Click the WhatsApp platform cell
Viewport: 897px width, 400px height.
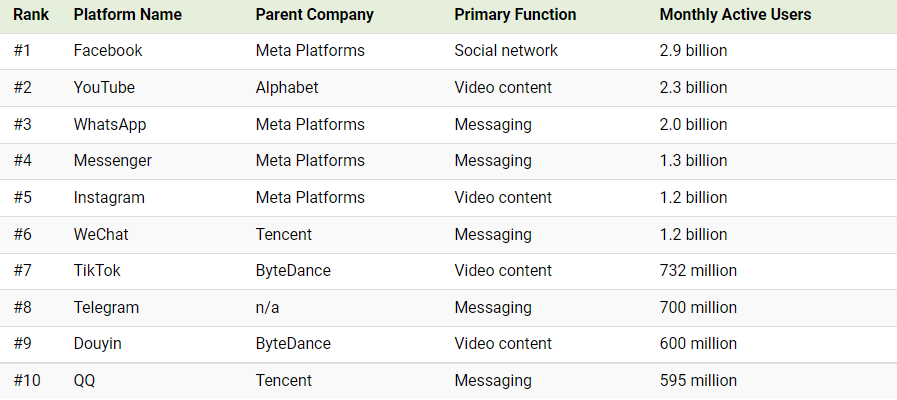107,125
